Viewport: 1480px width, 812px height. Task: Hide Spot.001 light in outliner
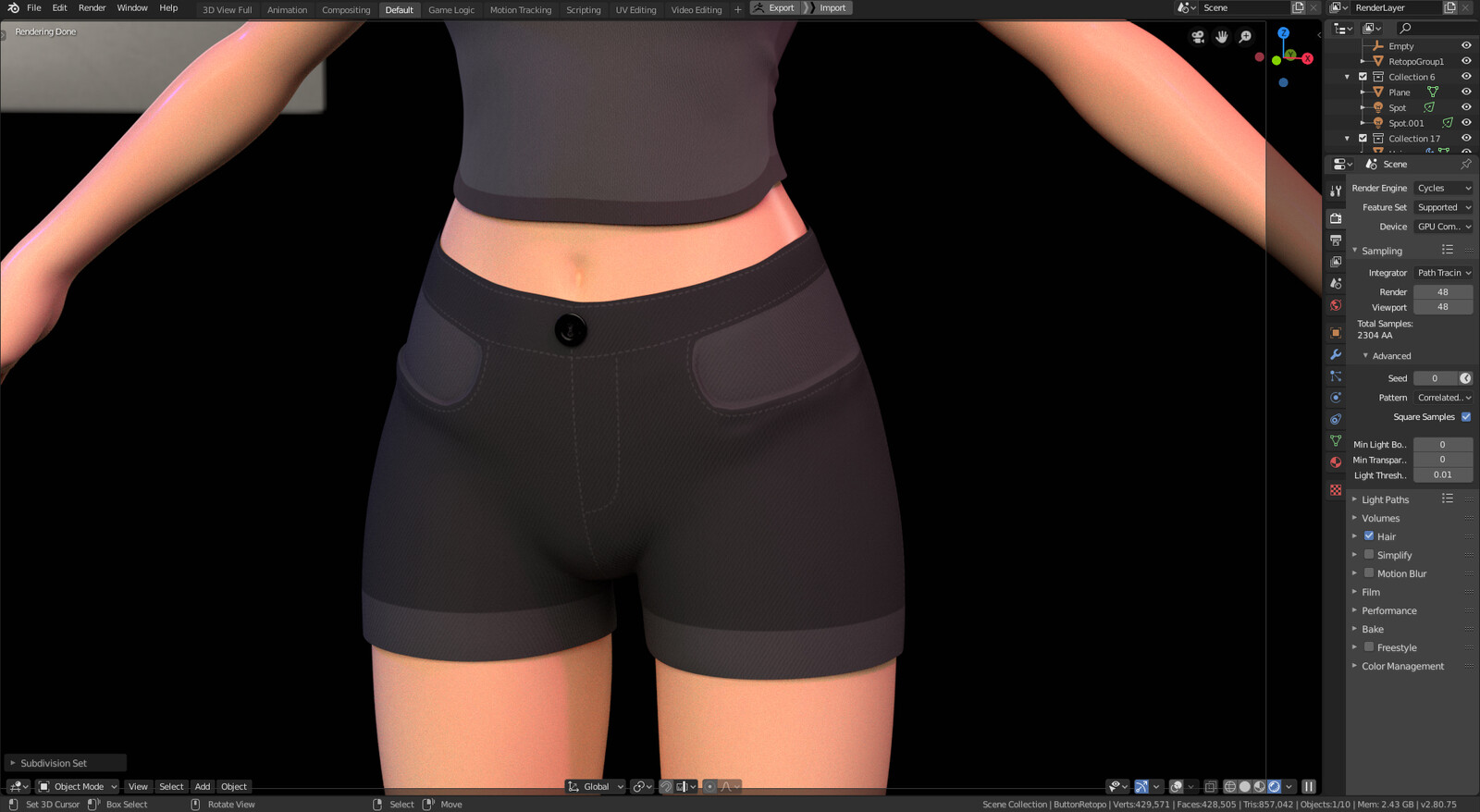[x=1466, y=122]
